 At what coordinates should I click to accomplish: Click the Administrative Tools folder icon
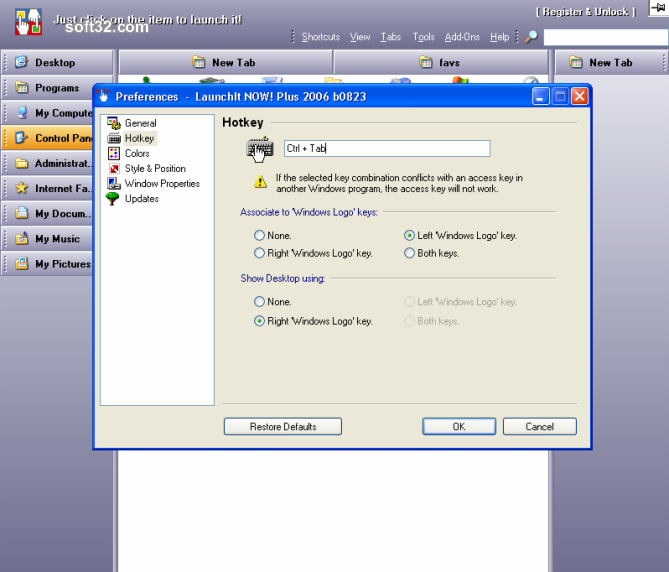[21, 163]
